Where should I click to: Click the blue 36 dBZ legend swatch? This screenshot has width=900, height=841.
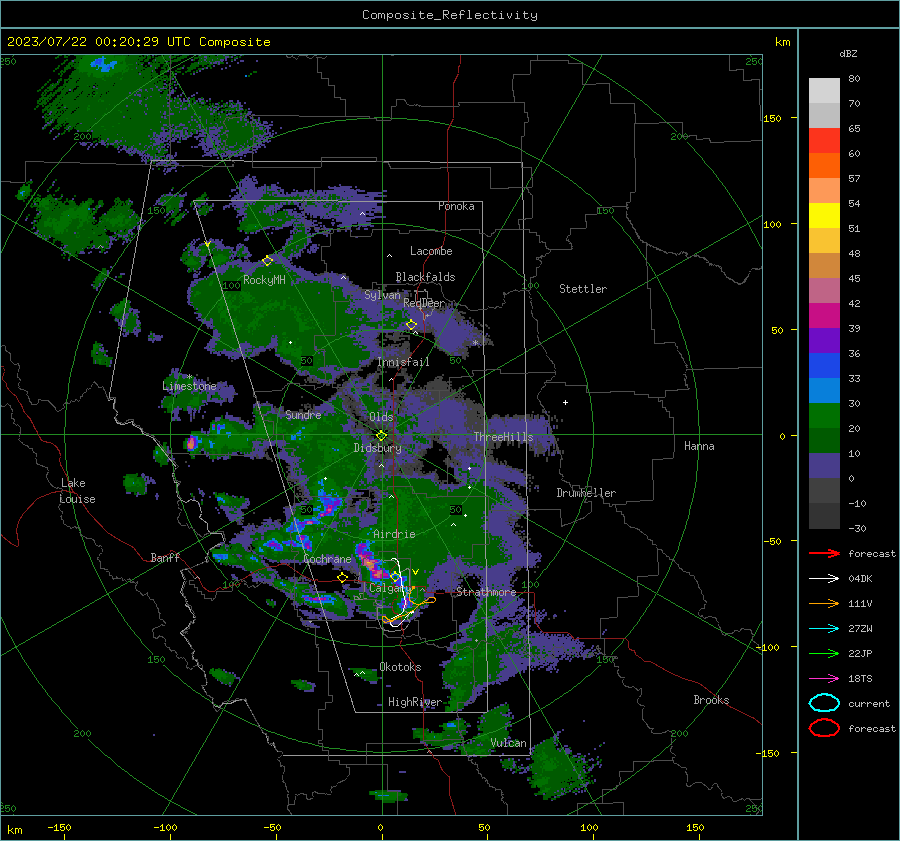click(x=824, y=365)
